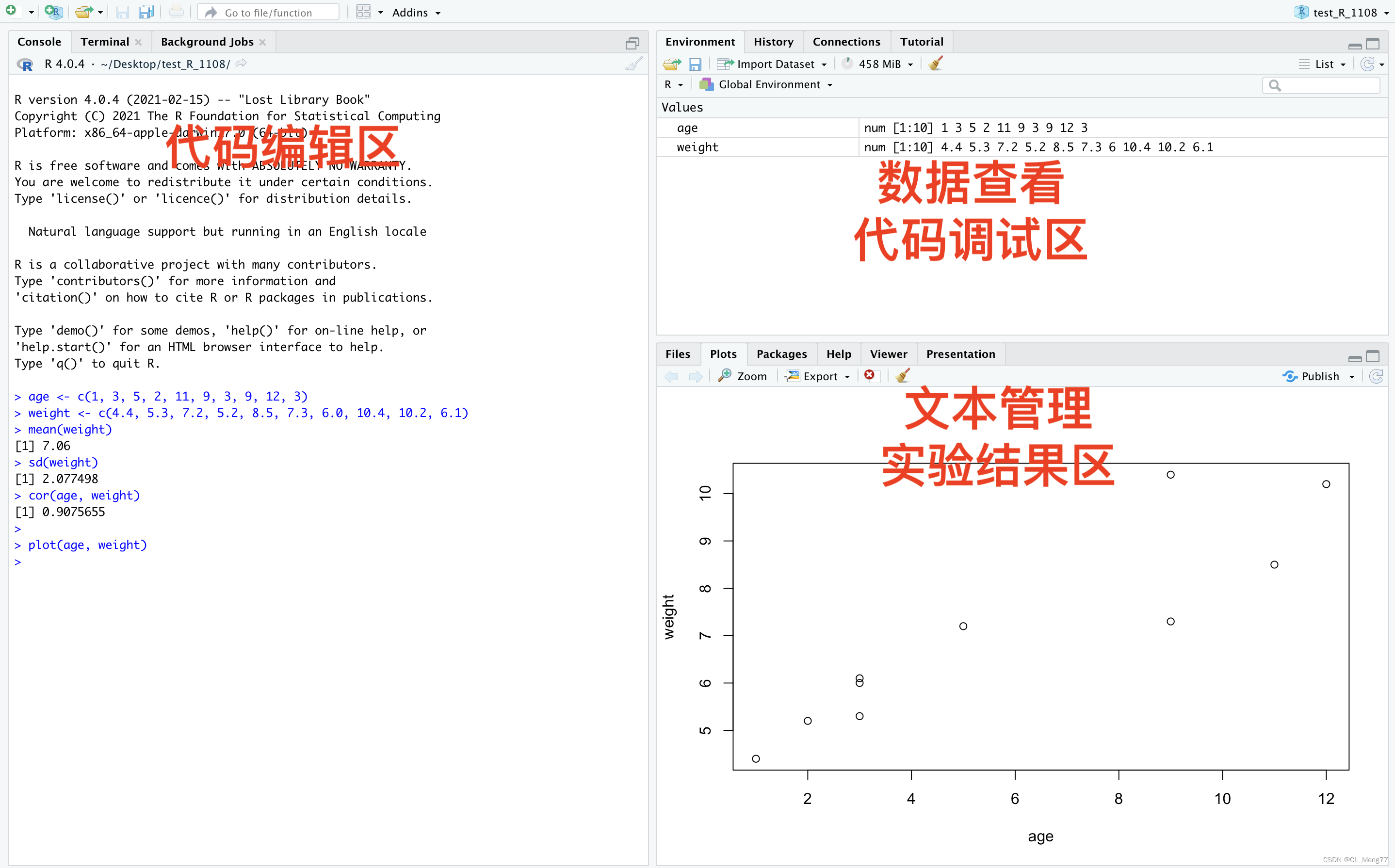The image size is (1395, 868).
Task: Click the Create a Project icon
Action: tap(53, 12)
